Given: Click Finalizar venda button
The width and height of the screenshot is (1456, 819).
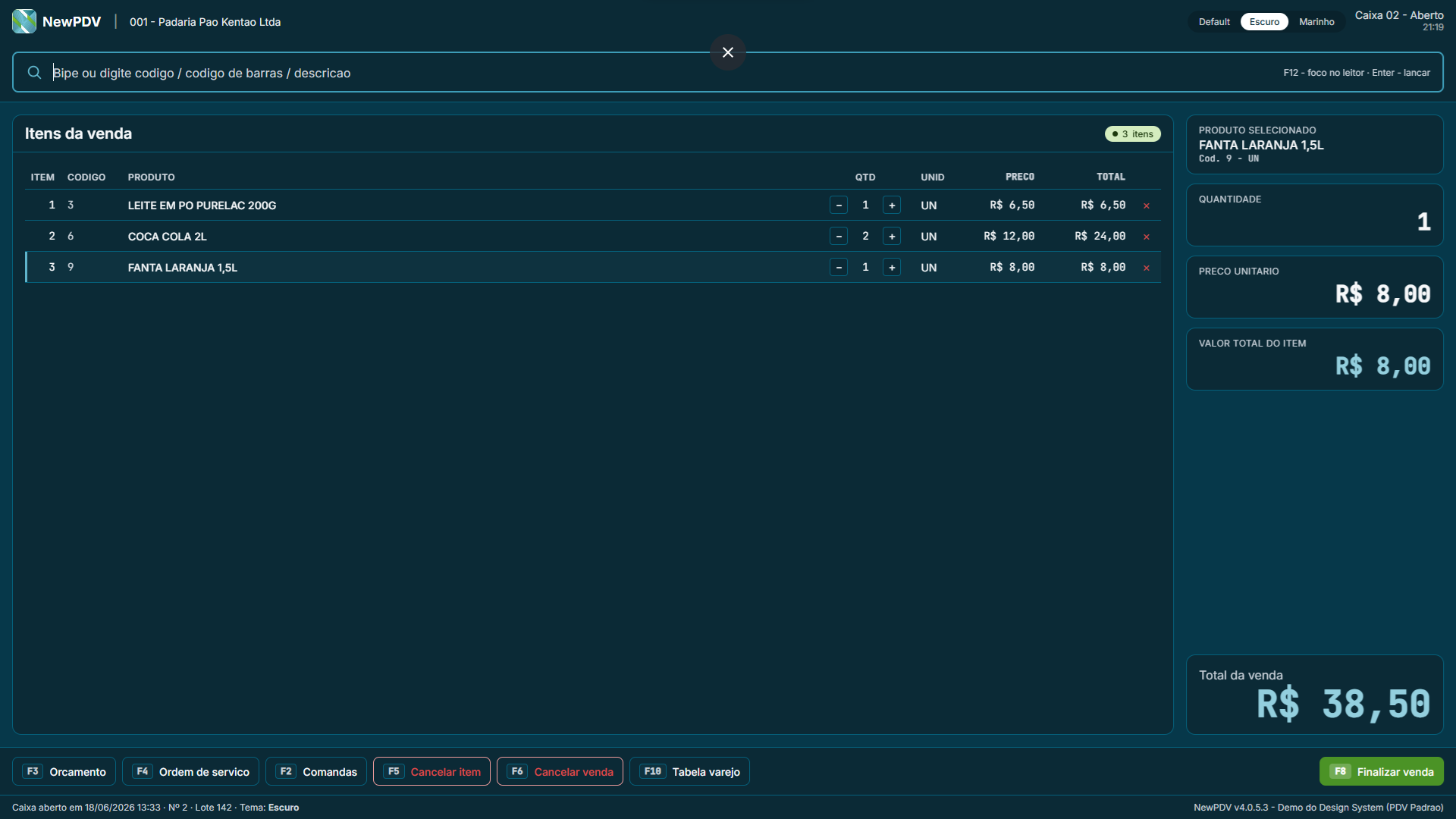Looking at the screenshot, I should [x=1382, y=772].
